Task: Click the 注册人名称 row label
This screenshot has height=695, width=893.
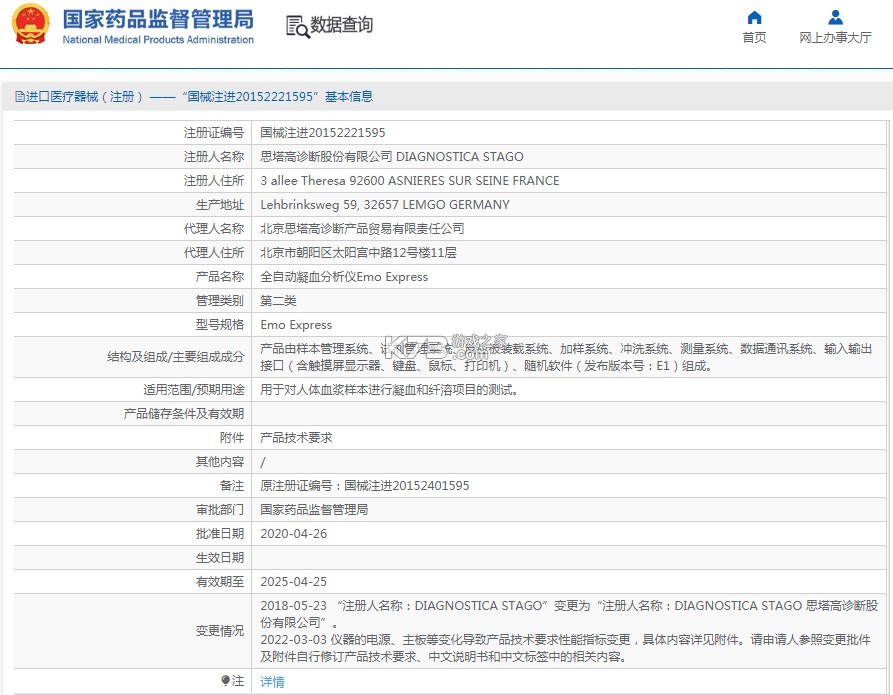Action: coord(214,157)
